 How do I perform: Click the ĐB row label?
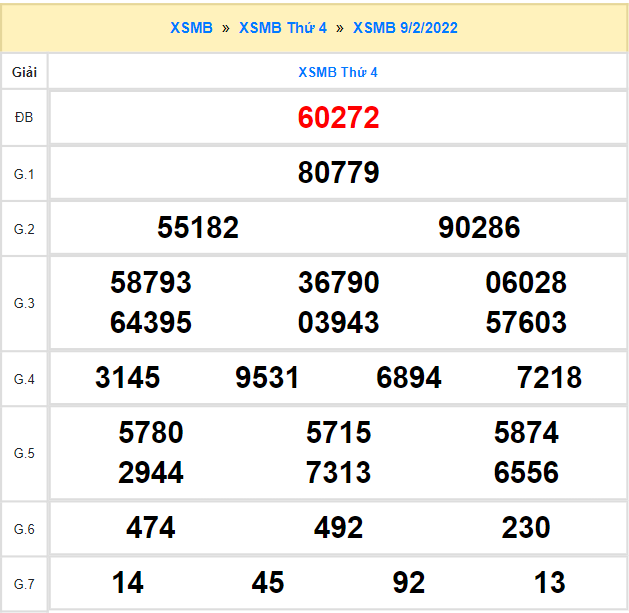pos(24,118)
